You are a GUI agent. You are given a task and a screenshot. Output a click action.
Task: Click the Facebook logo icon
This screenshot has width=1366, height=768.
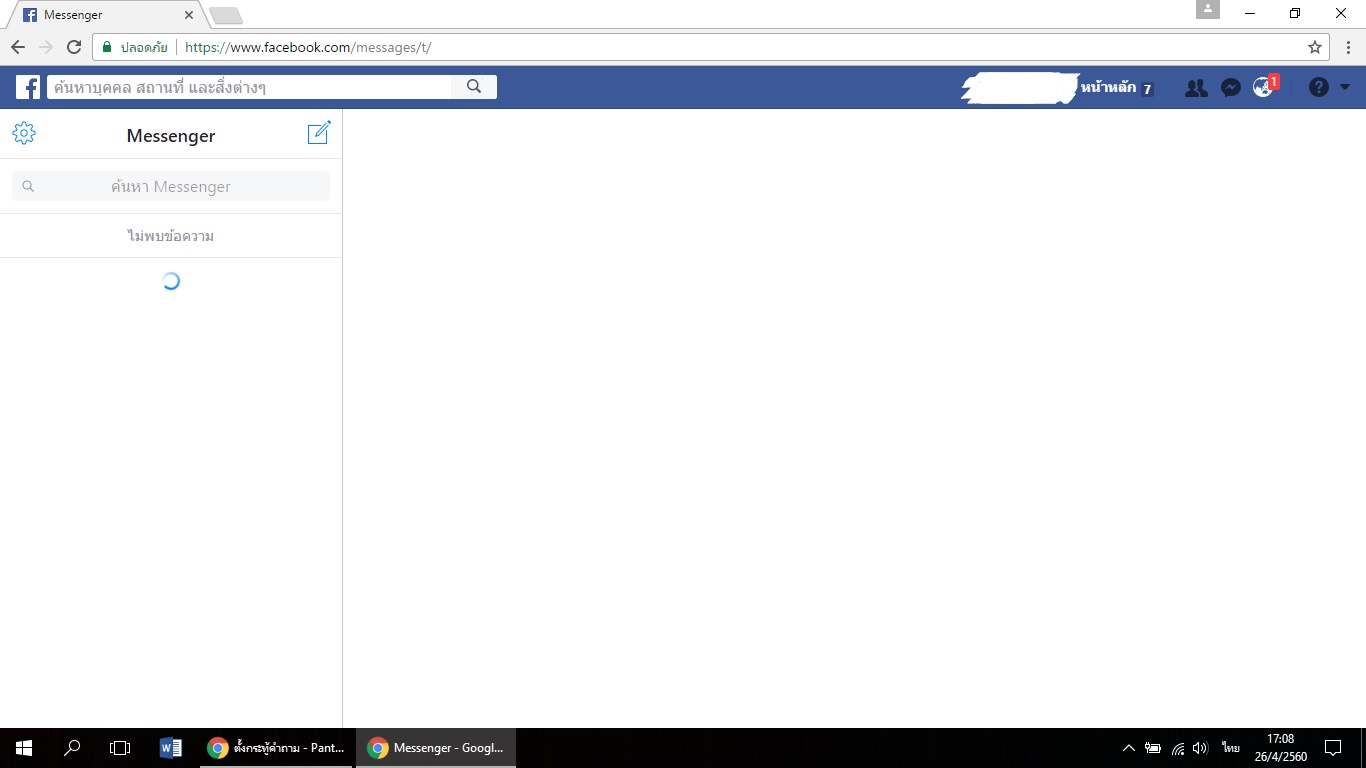click(x=28, y=87)
